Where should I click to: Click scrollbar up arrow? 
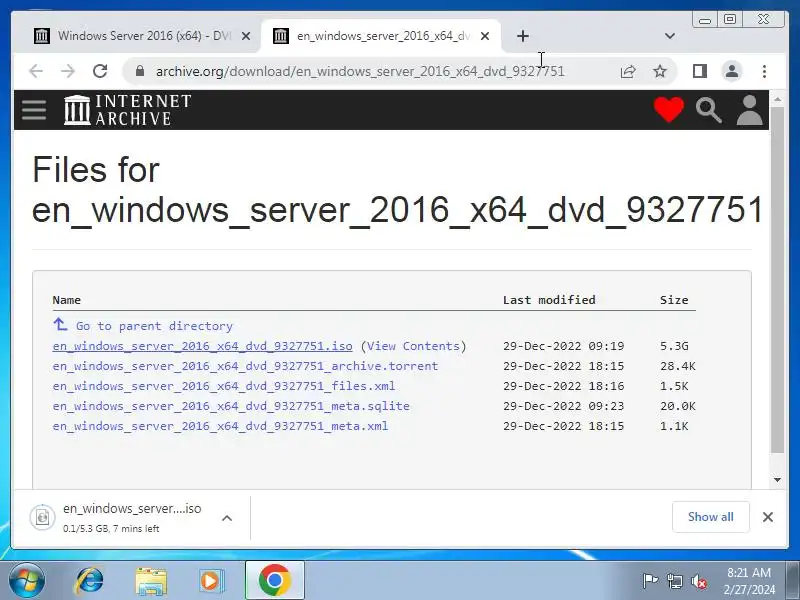tap(778, 99)
